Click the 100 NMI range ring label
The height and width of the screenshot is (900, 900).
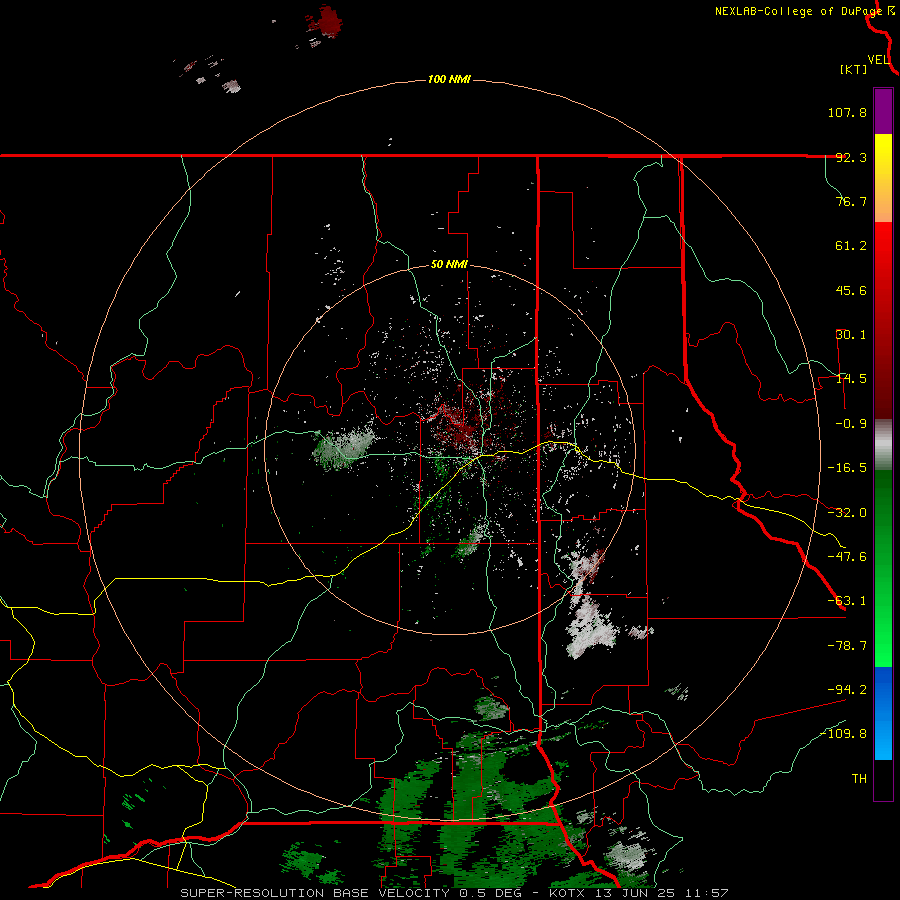pos(449,79)
